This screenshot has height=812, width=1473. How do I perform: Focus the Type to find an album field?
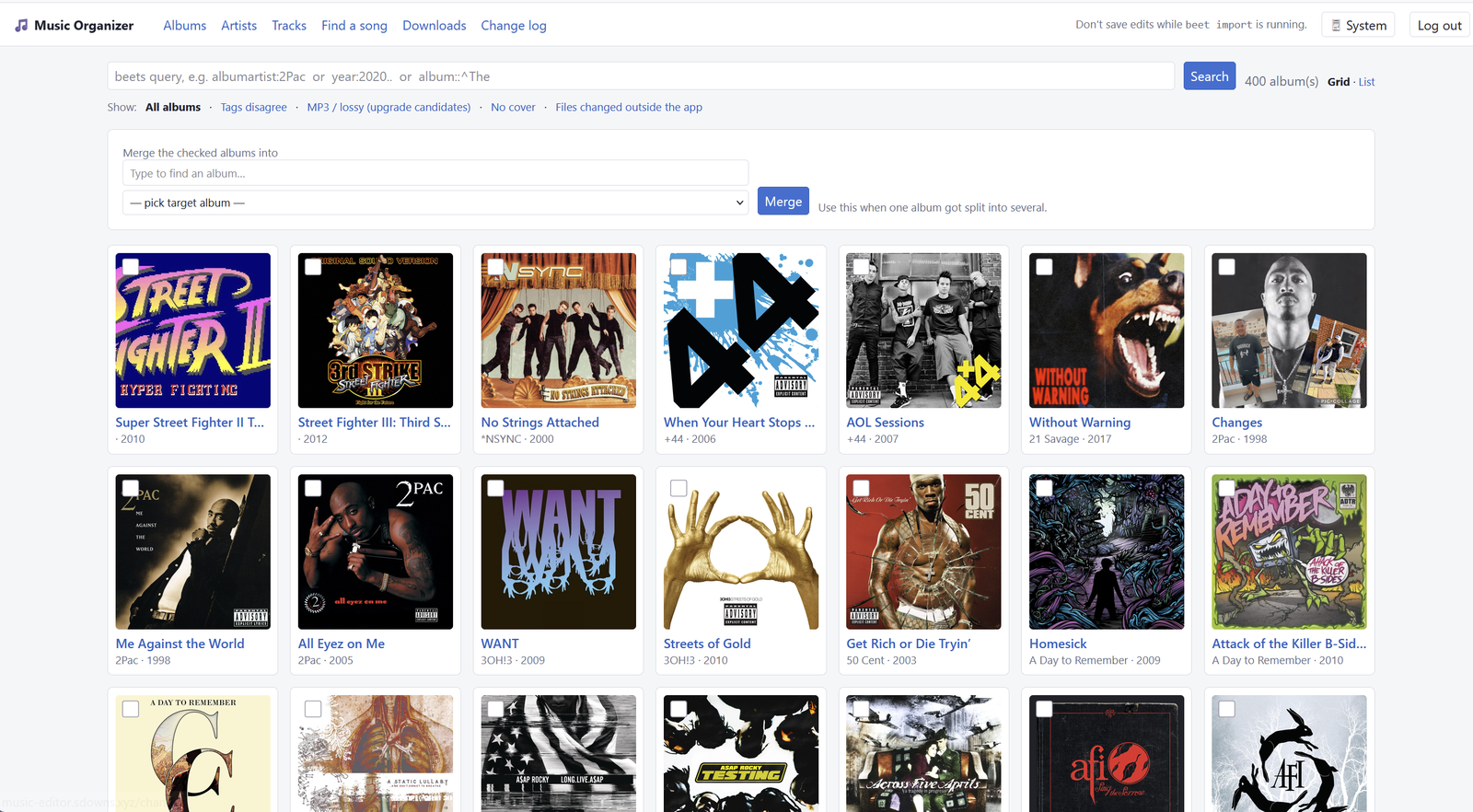[x=435, y=173]
